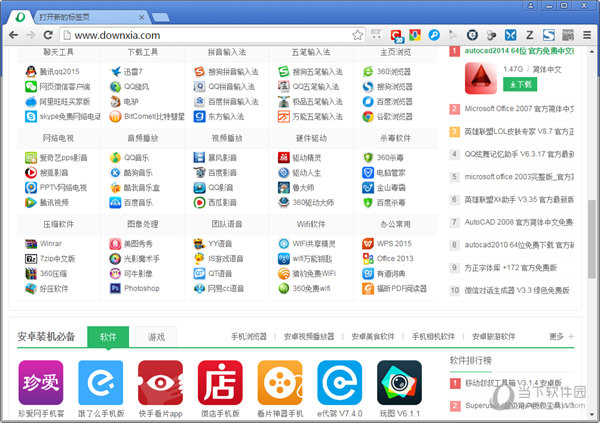Click the Office 2013 icon
The image size is (600, 423).
pyautogui.click(x=368, y=258)
